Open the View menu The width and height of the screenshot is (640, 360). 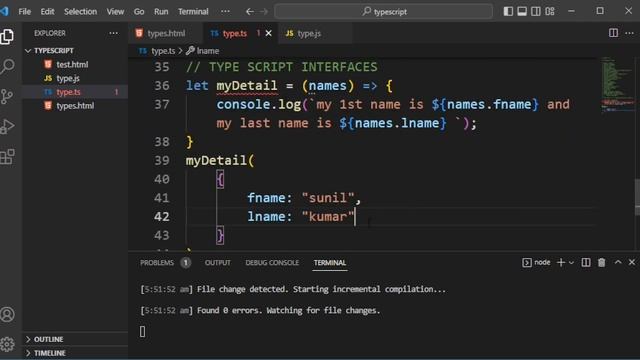[116, 11]
